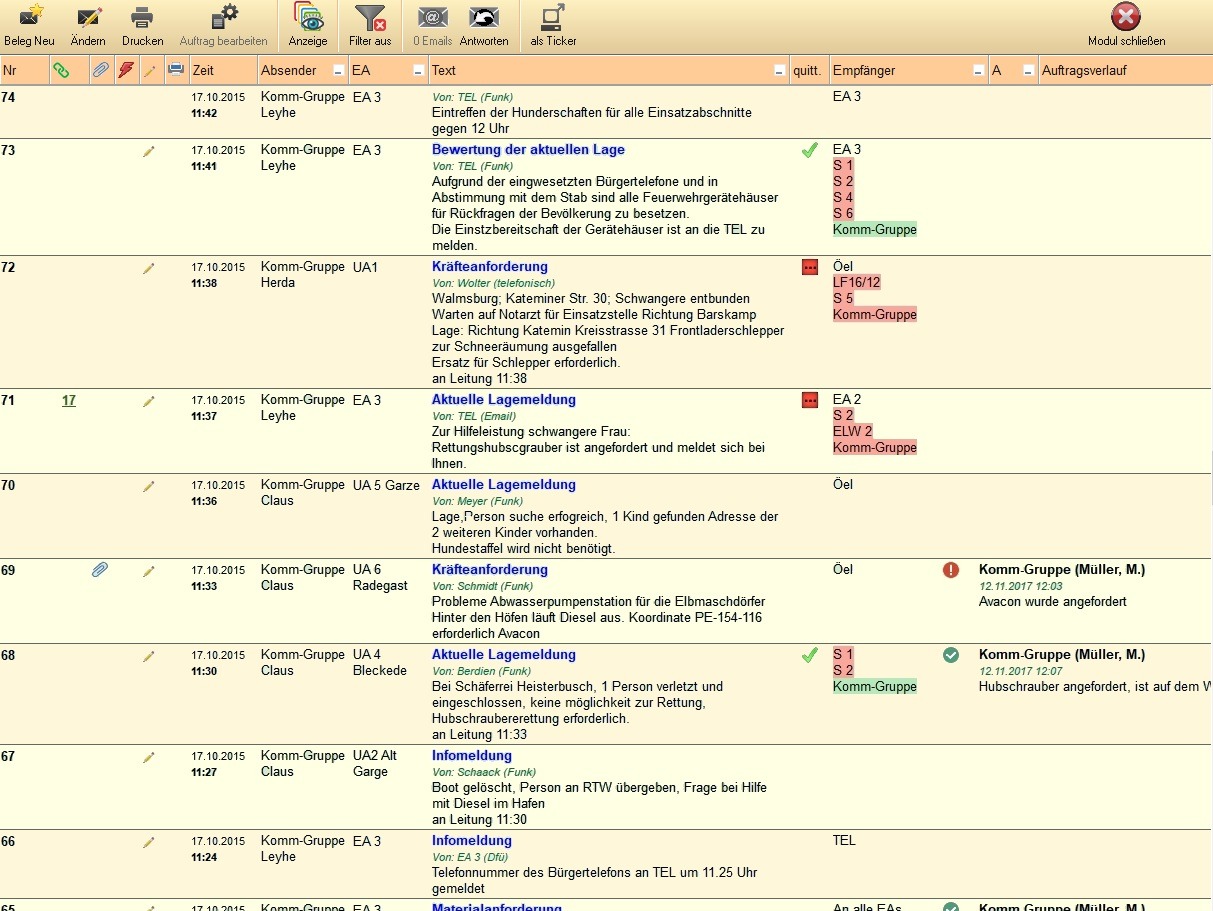Open paperclip attachment on entry 69
1213x911 pixels.
pyautogui.click(x=100, y=570)
